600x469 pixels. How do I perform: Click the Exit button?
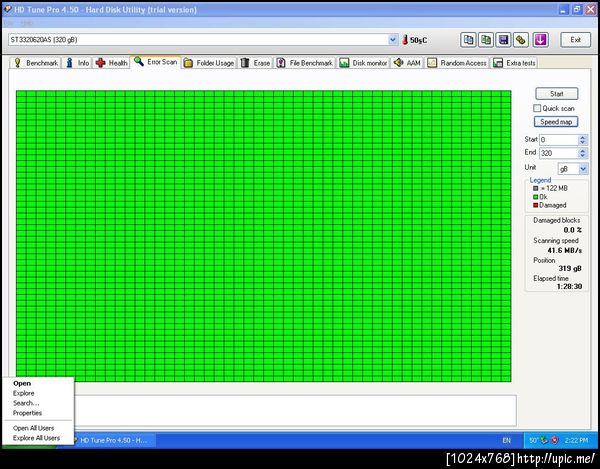coord(575,40)
